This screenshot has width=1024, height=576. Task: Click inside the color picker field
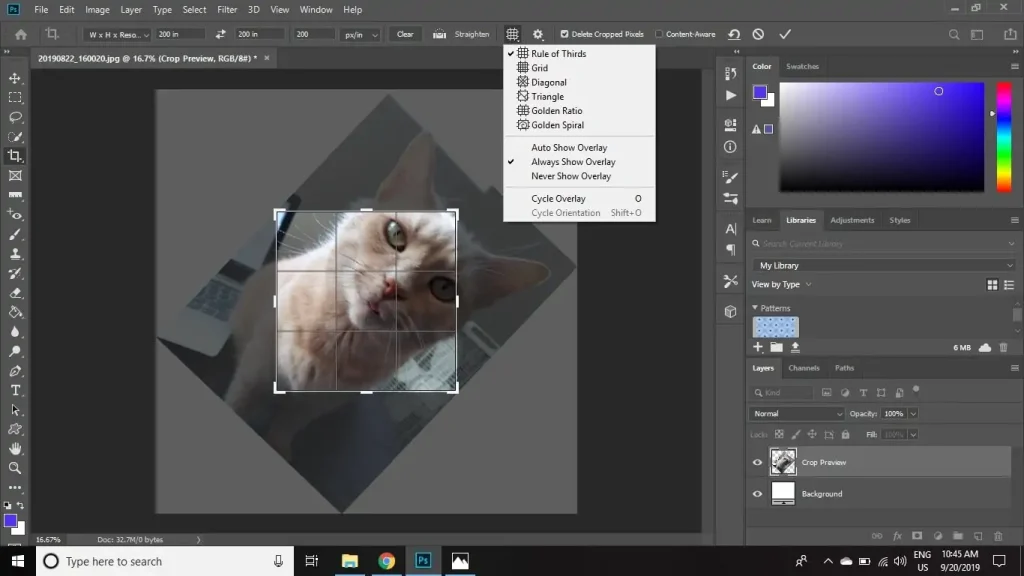[880, 135]
